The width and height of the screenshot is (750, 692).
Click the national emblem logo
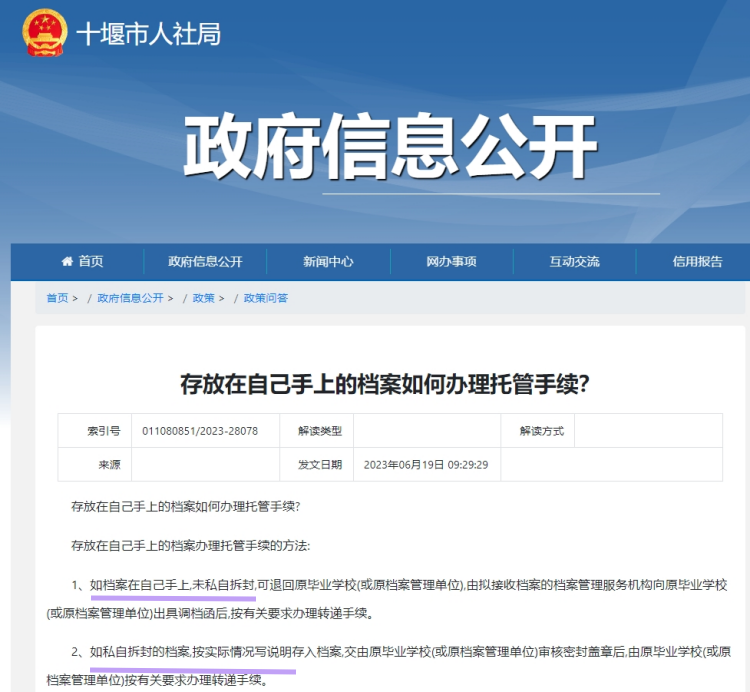(x=44, y=33)
